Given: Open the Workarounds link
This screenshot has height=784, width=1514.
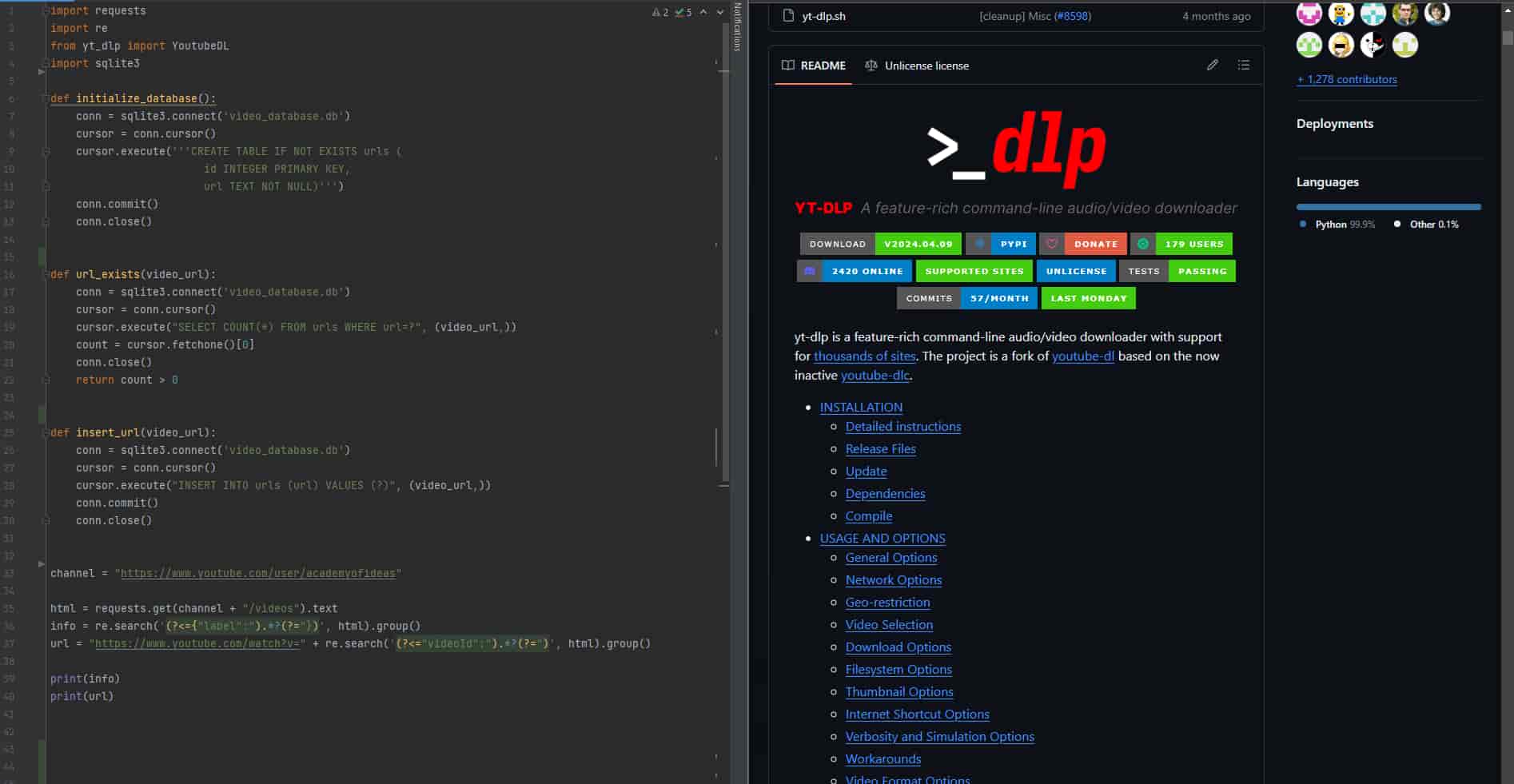Looking at the screenshot, I should 883,759.
